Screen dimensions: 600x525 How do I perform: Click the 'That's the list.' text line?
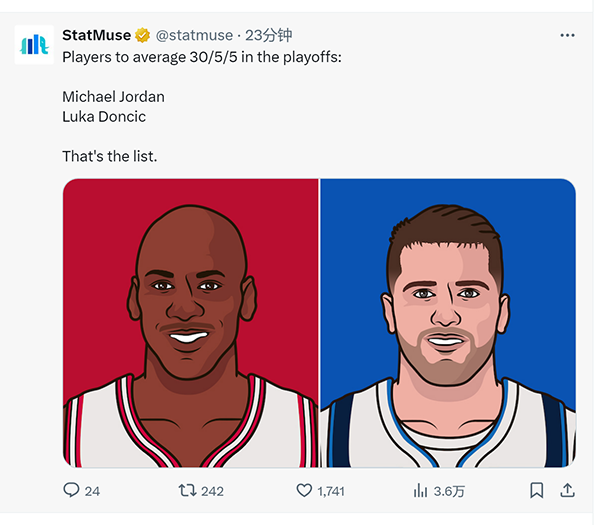point(110,156)
